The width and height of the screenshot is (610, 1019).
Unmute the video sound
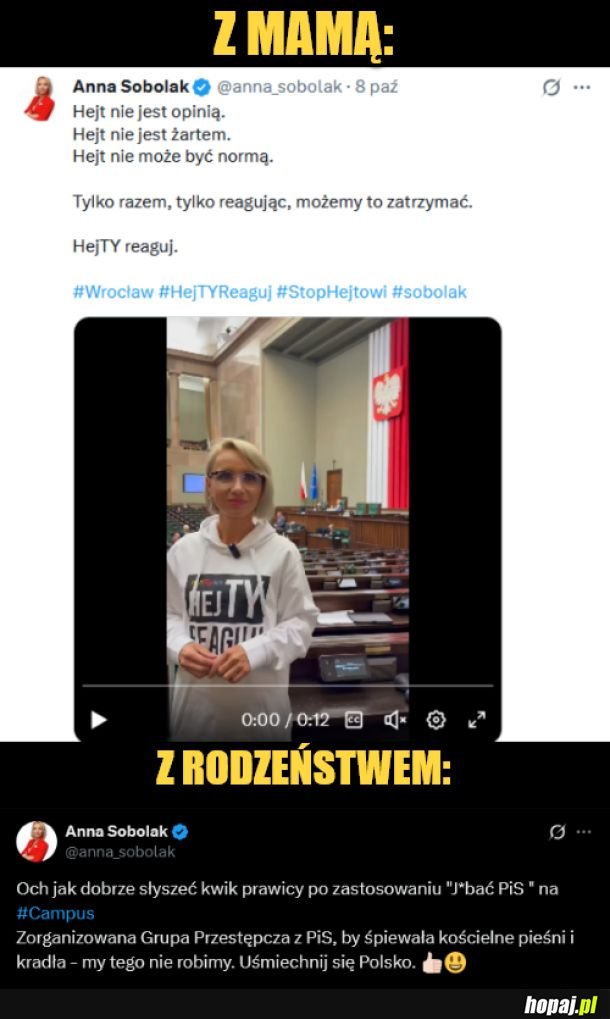(x=395, y=719)
